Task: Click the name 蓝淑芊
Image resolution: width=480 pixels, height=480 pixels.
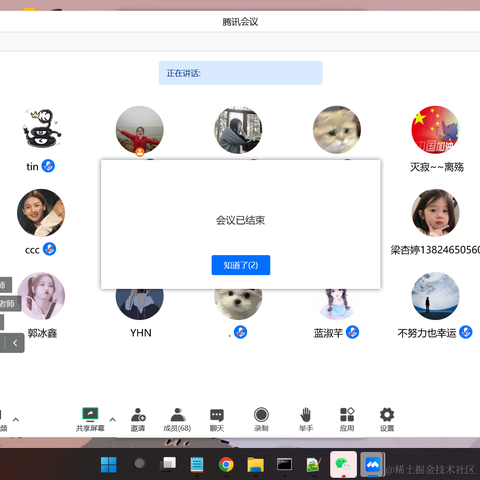Action: coord(328,333)
